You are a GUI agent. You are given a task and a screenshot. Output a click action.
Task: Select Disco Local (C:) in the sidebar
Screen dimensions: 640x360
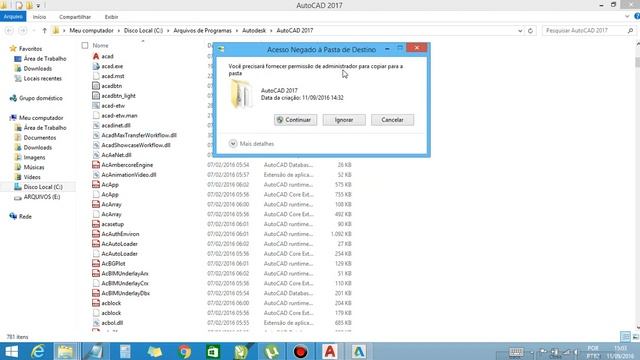[43, 187]
